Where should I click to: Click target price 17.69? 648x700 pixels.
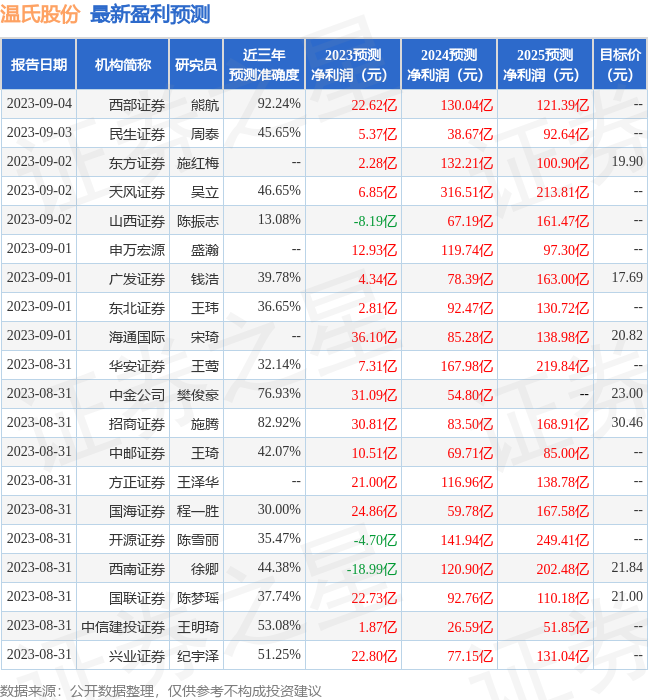(x=627, y=278)
